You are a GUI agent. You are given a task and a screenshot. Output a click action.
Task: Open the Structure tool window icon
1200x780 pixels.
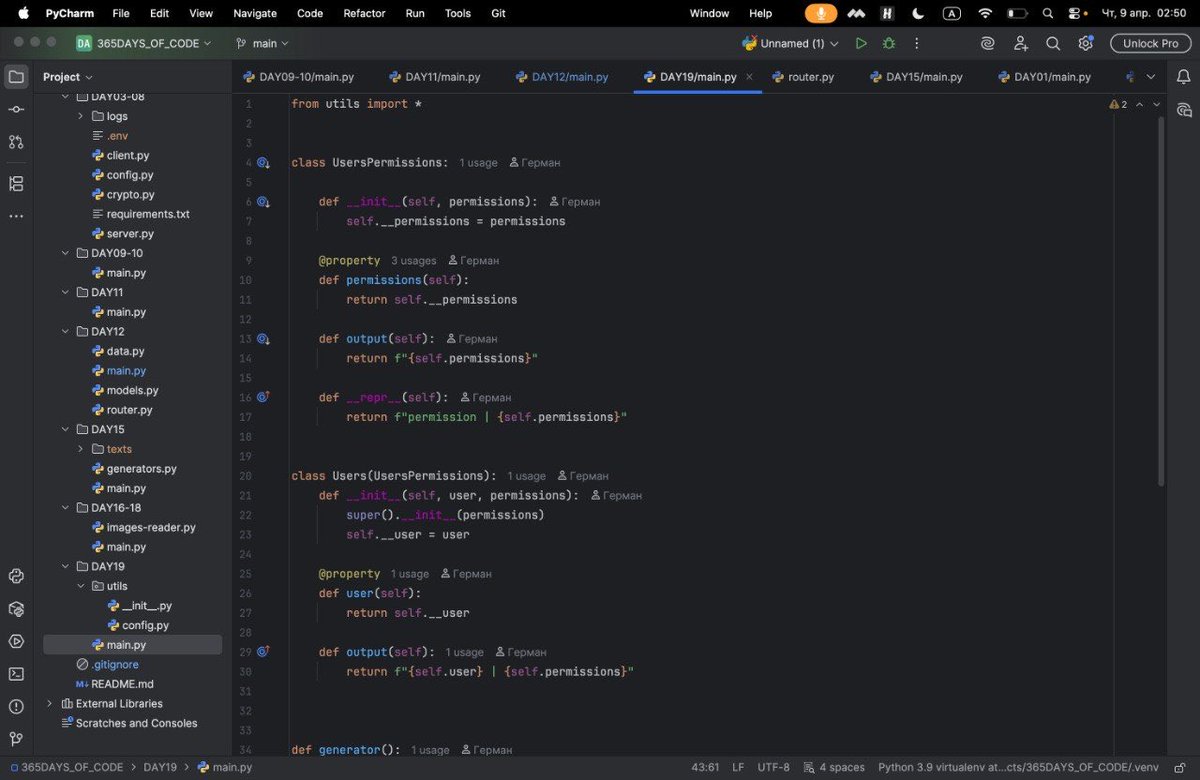[x=16, y=184]
